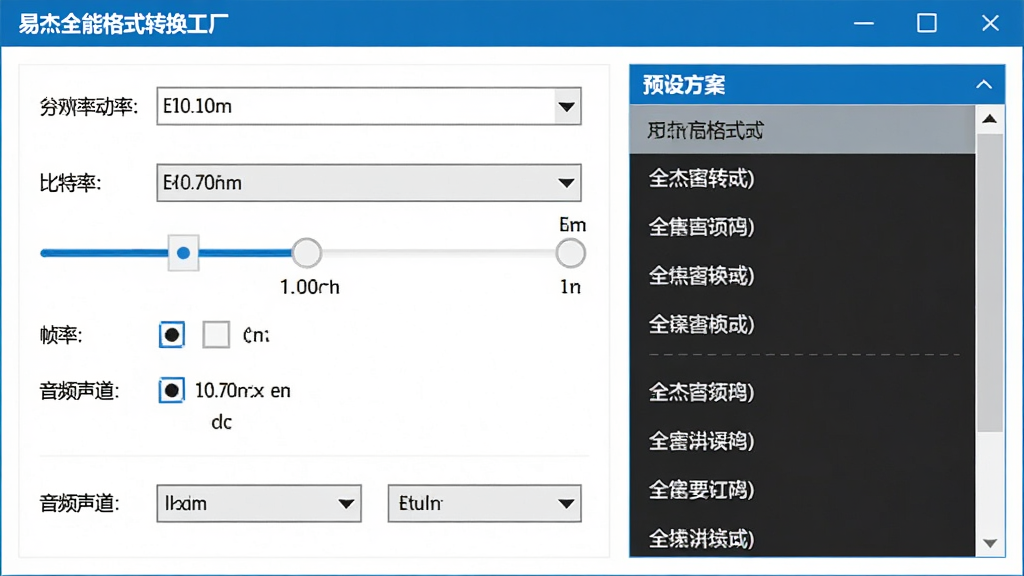Collapse the 预设方案 panel with its chevron
1024x576 pixels.
click(984, 85)
